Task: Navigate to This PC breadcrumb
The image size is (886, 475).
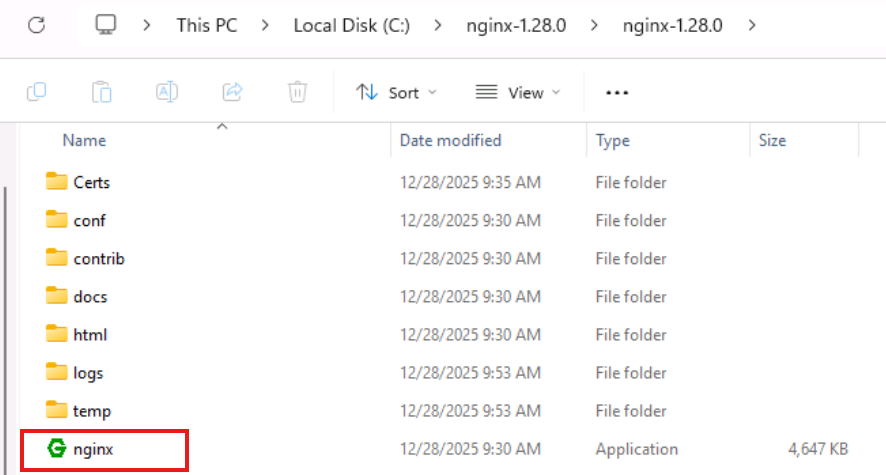Action: (x=207, y=25)
